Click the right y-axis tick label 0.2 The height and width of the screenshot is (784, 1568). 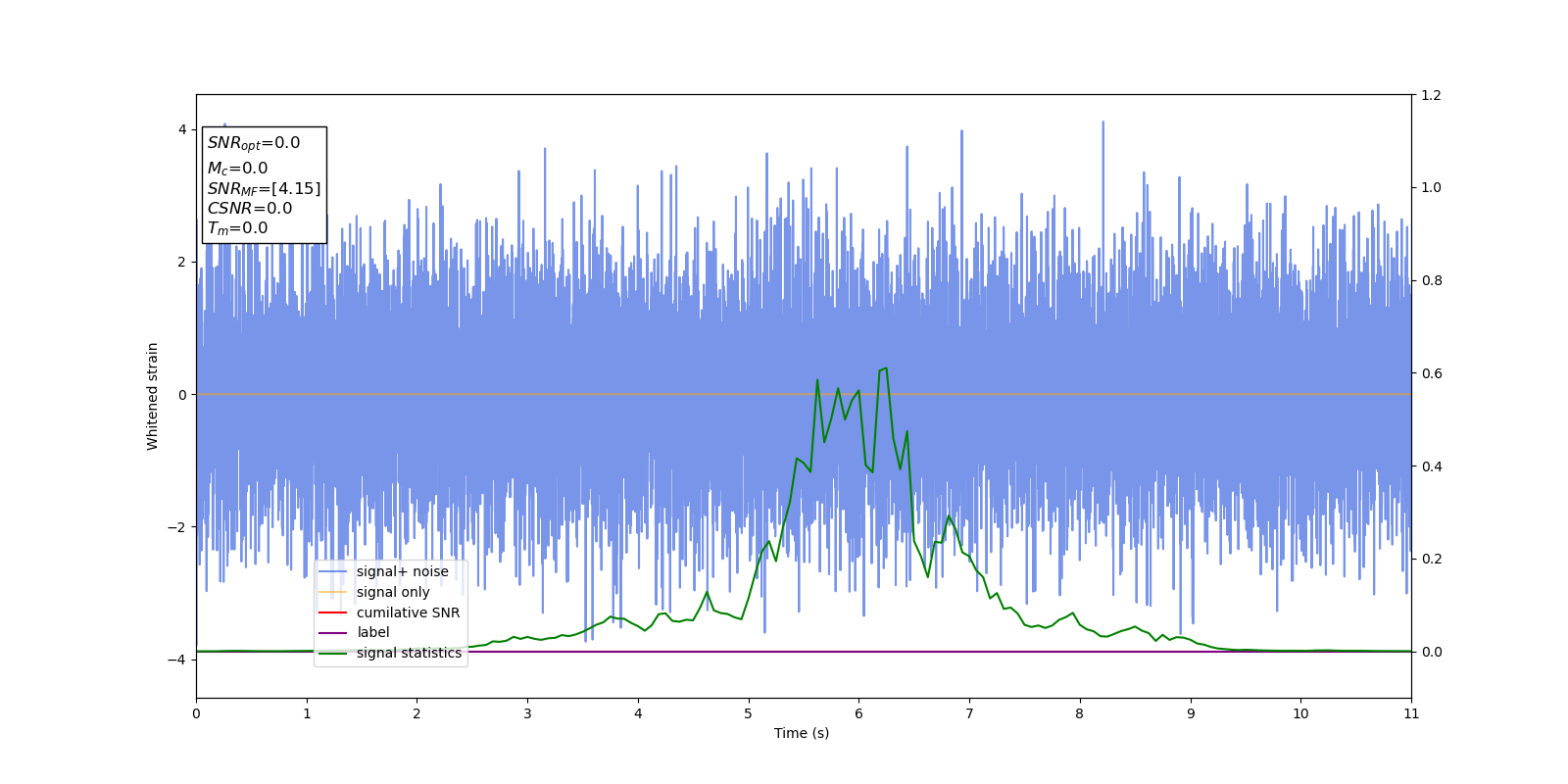point(1431,559)
